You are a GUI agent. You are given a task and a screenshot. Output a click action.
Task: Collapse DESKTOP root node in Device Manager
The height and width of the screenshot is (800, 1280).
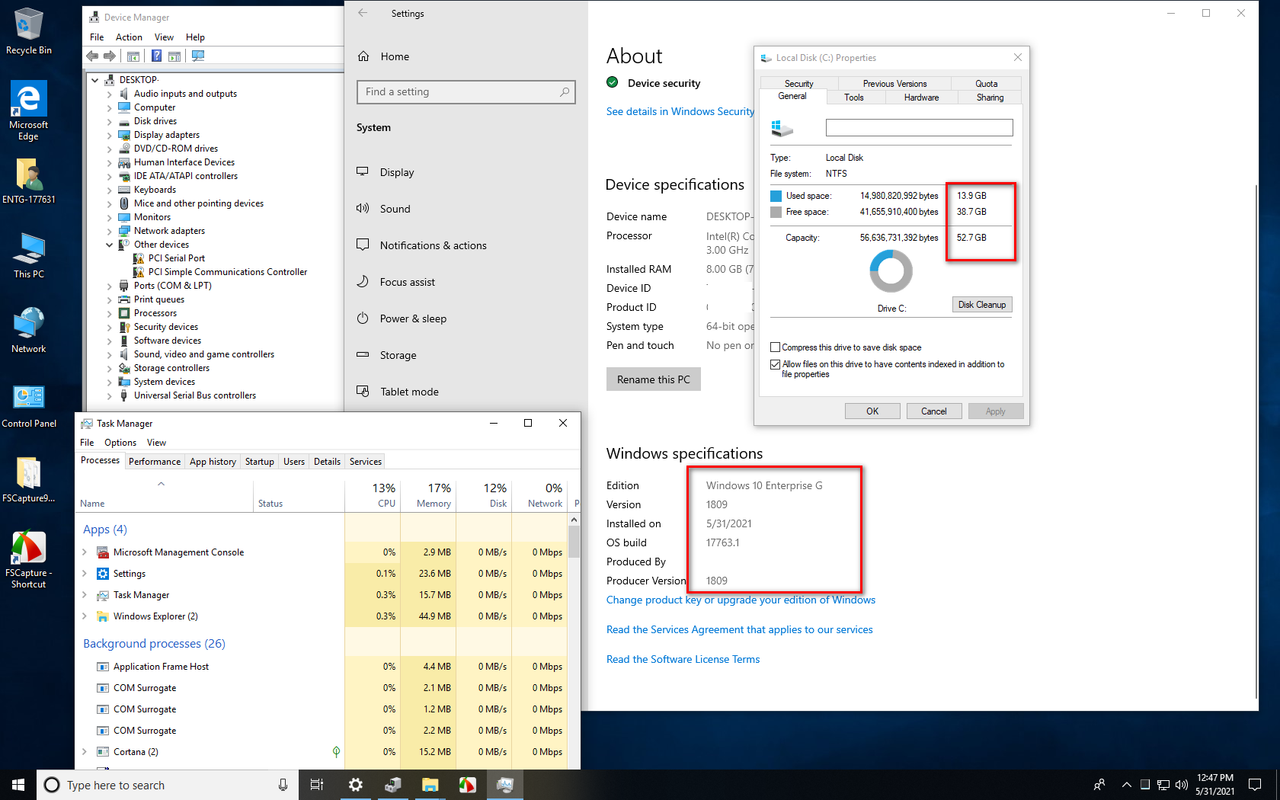click(95, 80)
